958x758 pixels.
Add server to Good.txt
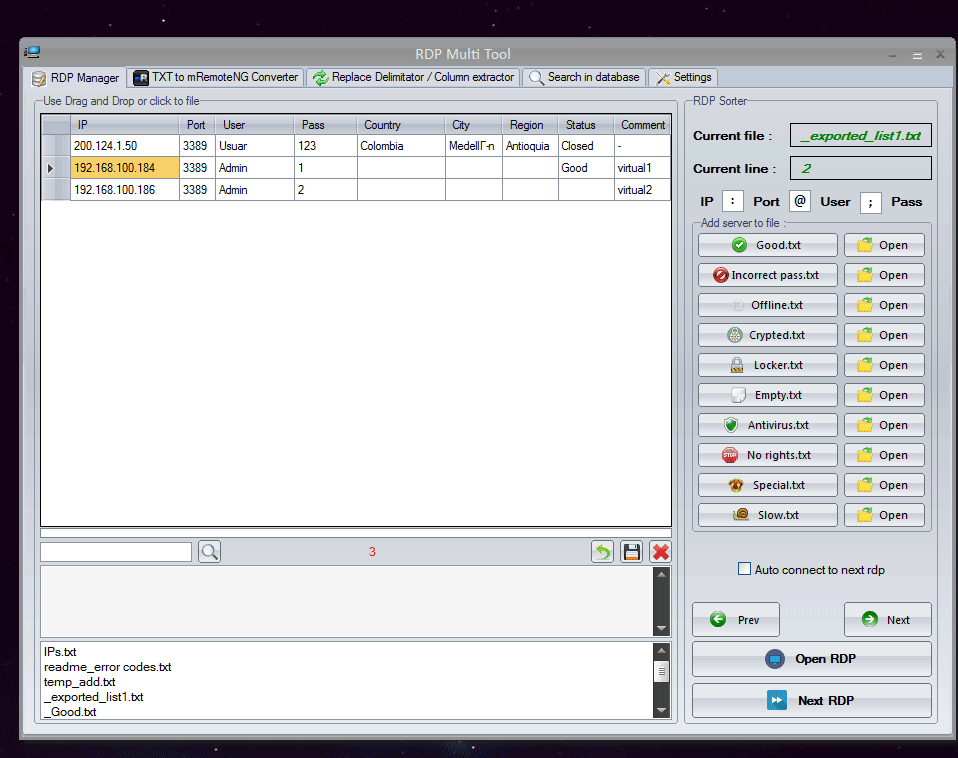768,245
